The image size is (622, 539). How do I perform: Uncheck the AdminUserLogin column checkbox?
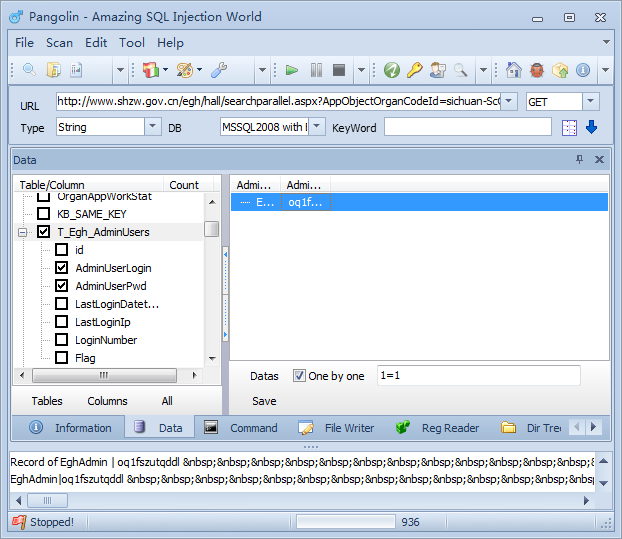tap(61, 268)
